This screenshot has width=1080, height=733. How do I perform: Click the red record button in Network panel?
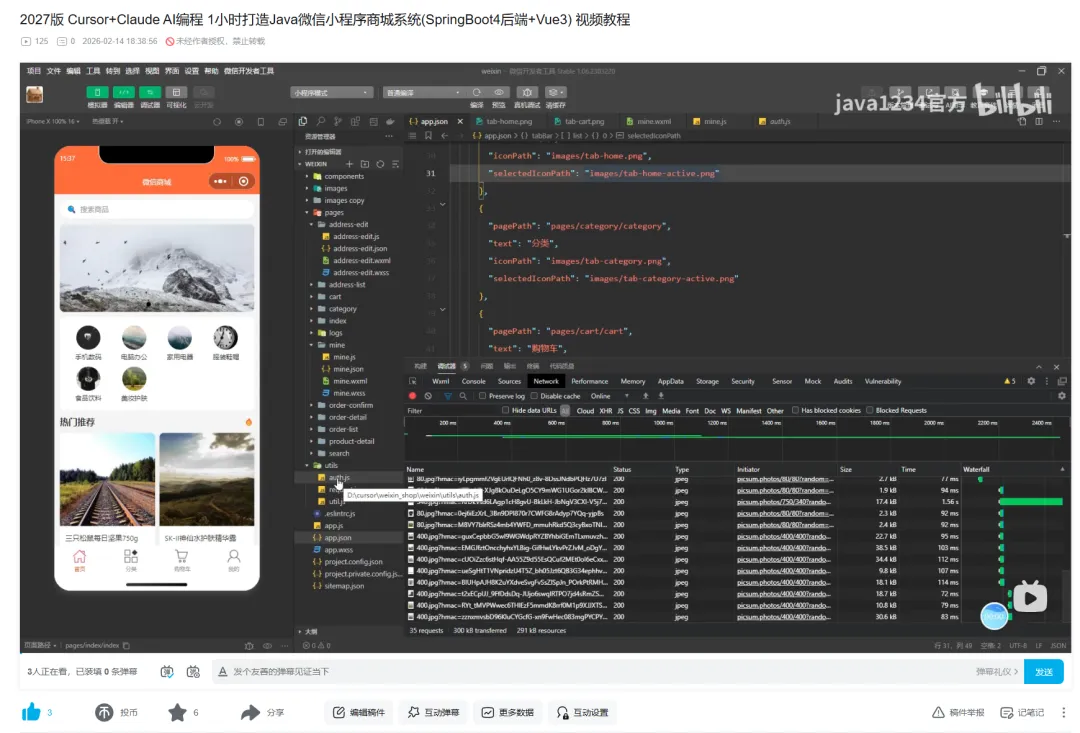(x=412, y=396)
